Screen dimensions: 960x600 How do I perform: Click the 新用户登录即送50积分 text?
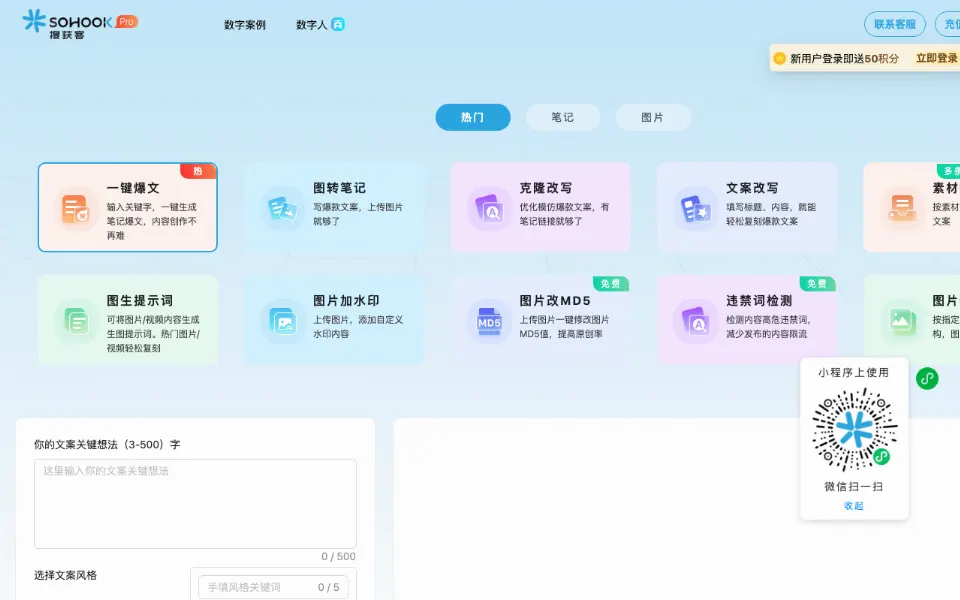point(844,58)
